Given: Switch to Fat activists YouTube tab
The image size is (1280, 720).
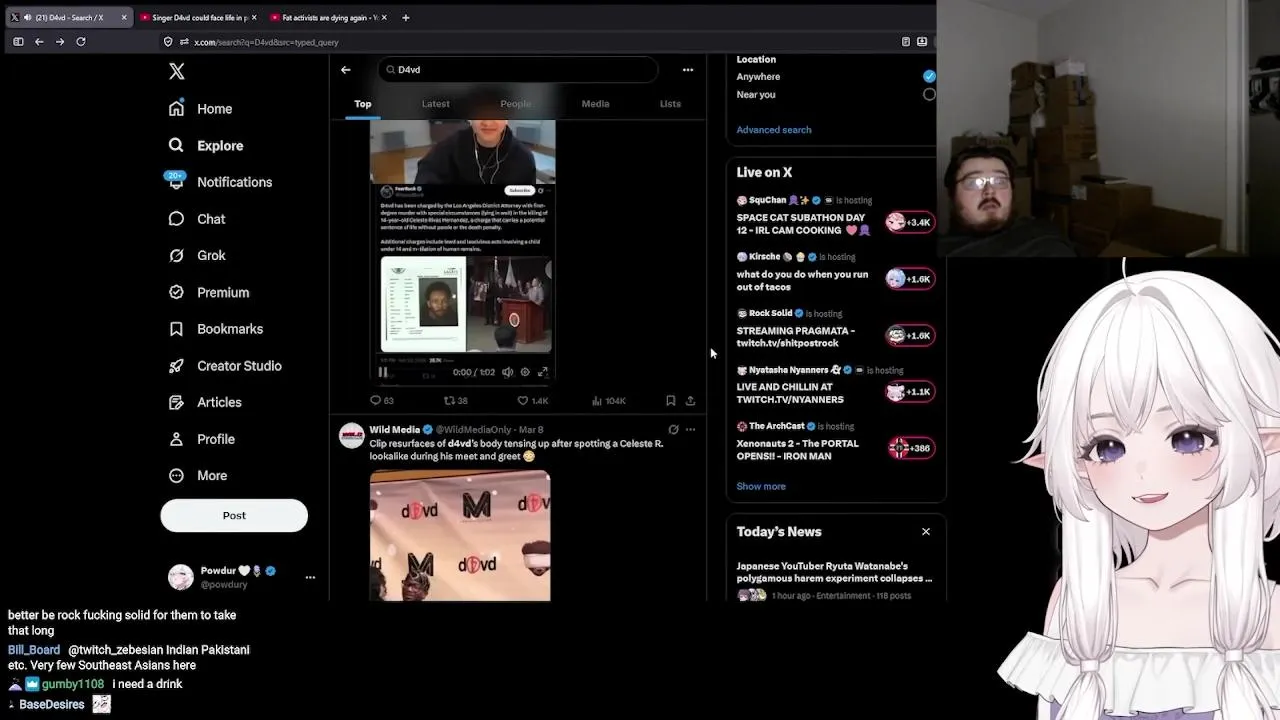Looking at the screenshot, I should click(329, 17).
